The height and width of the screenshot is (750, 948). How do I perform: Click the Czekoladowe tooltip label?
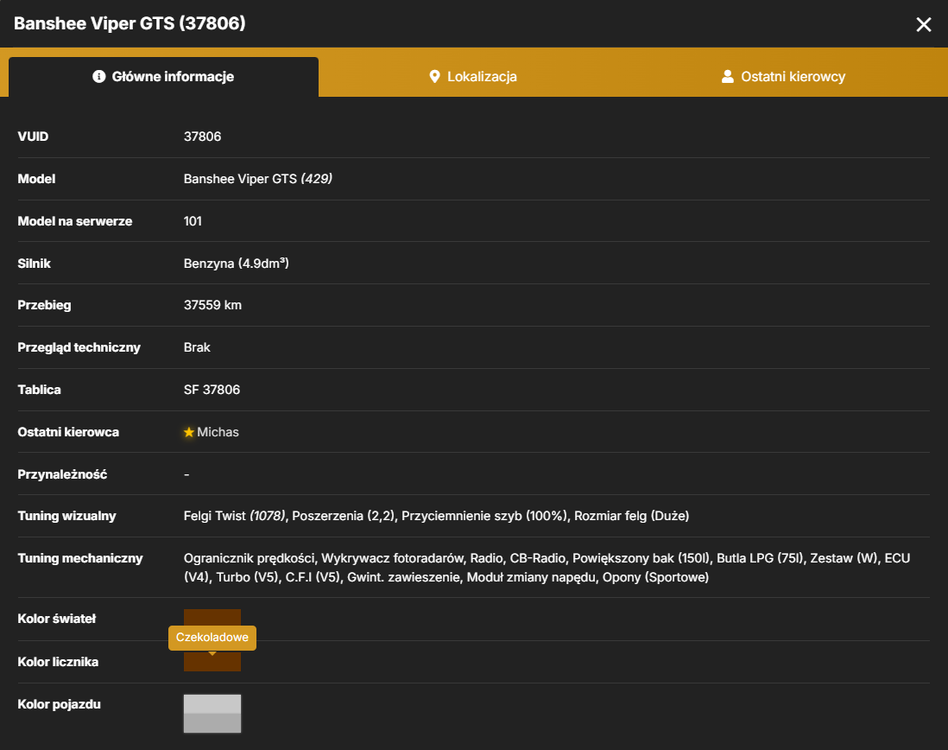(x=212, y=638)
